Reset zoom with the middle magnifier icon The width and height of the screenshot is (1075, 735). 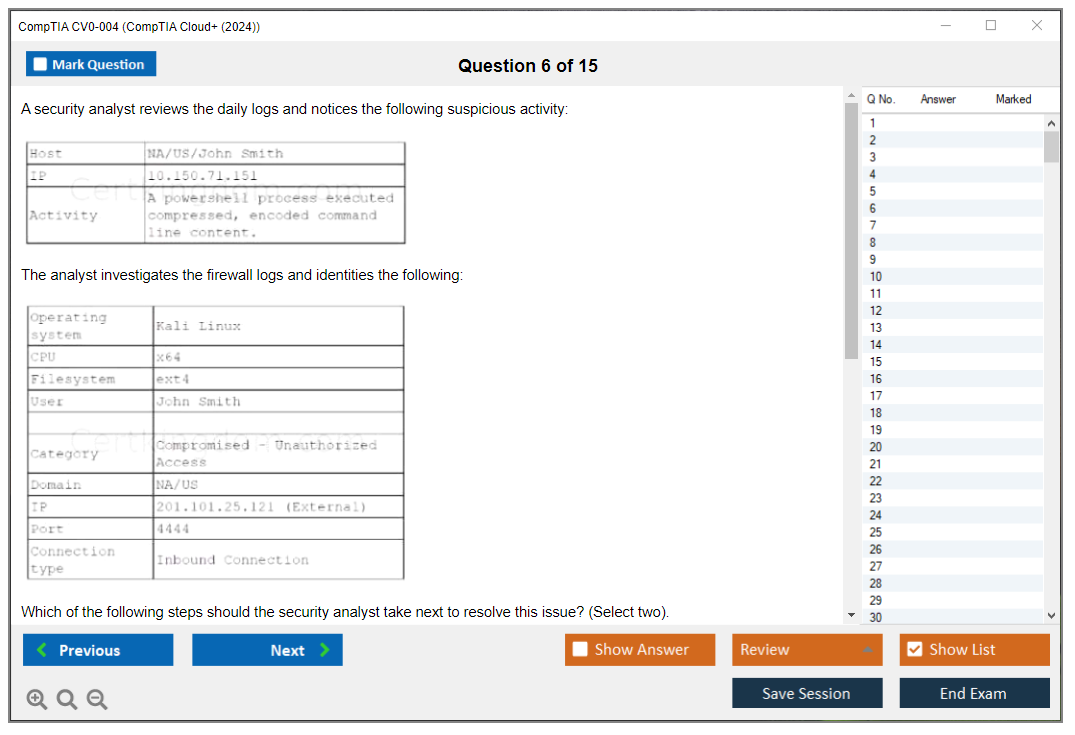coord(67,699)
